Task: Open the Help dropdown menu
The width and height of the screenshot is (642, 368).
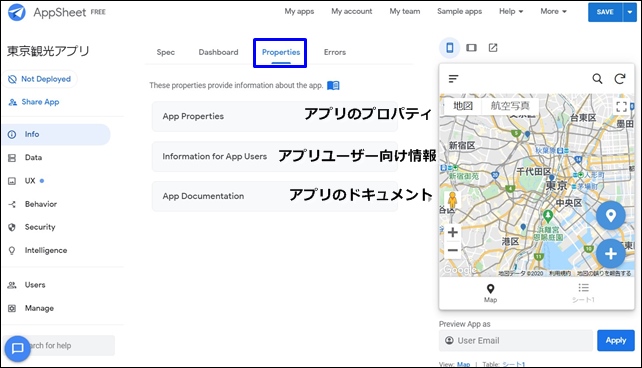Action: click(x=511, y=11)
